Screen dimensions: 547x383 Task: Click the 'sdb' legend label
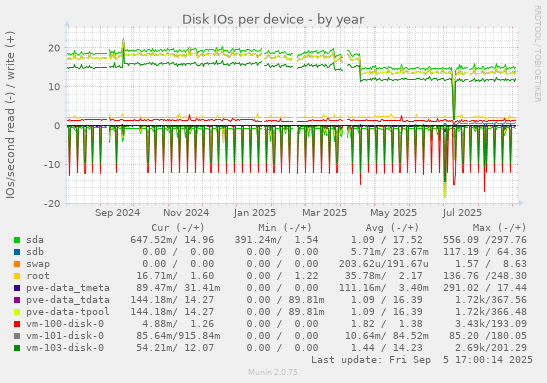pos(35,252)
